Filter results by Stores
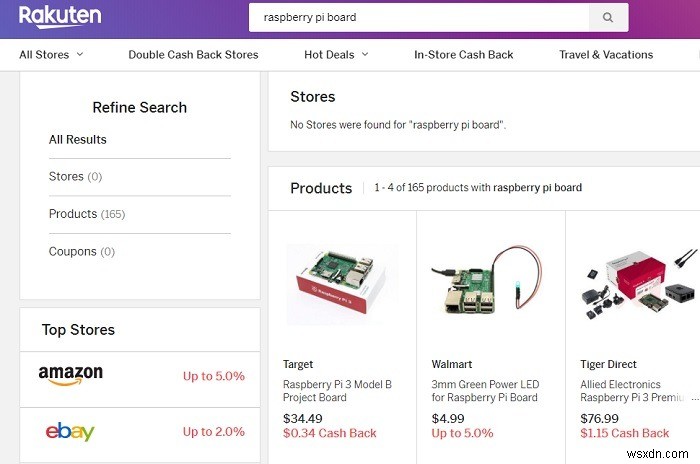700x464 pixels. [75, 176]
